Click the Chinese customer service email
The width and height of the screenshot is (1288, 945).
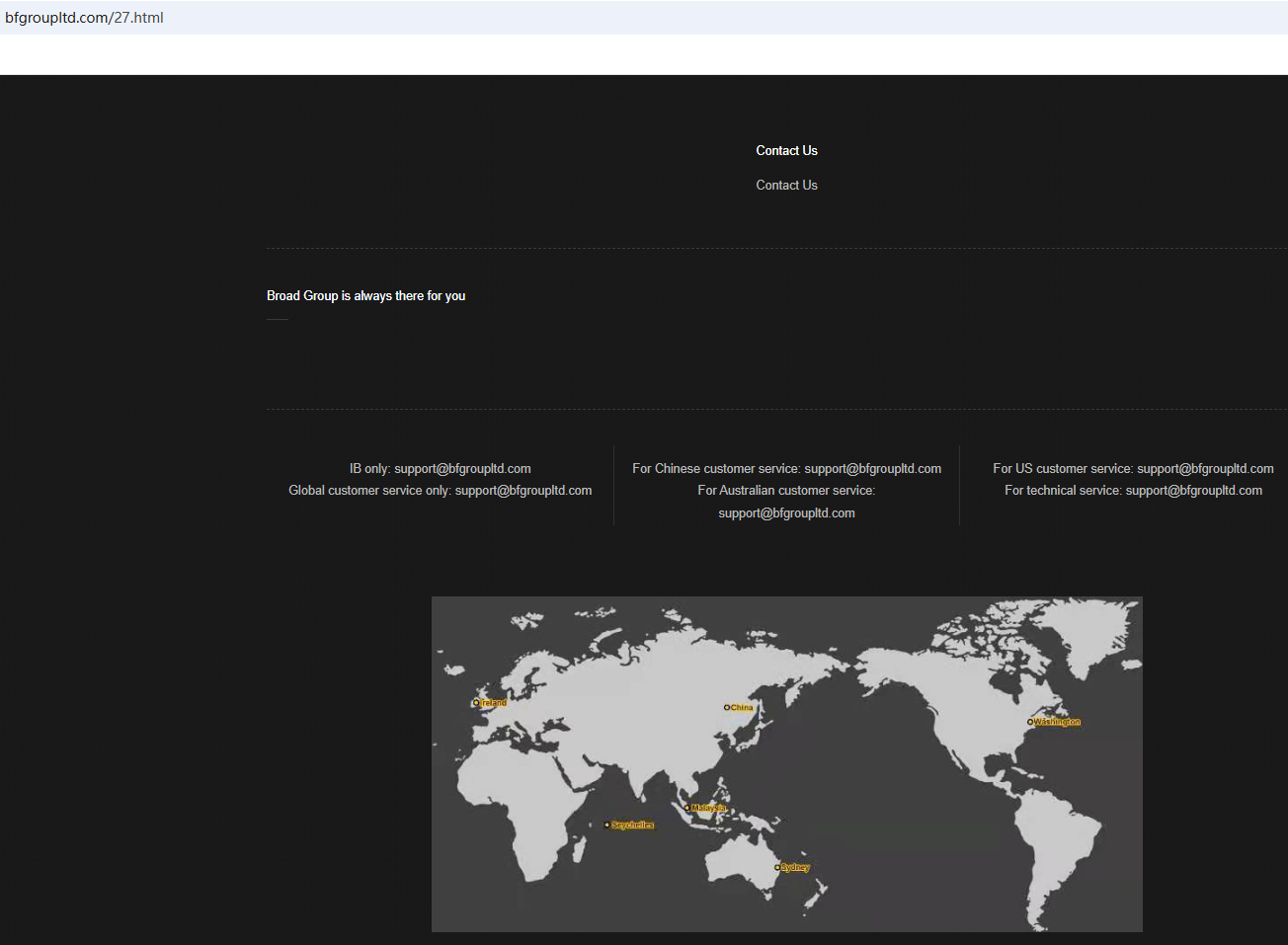tap(872, 468)
